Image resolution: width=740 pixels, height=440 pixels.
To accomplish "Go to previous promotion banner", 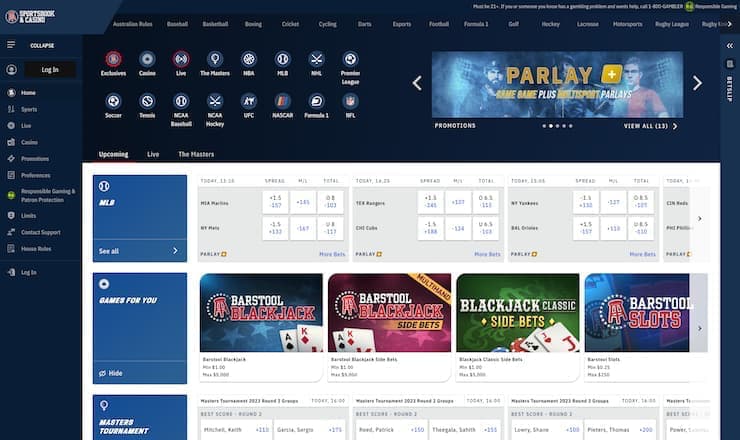I will click(417, 84).
